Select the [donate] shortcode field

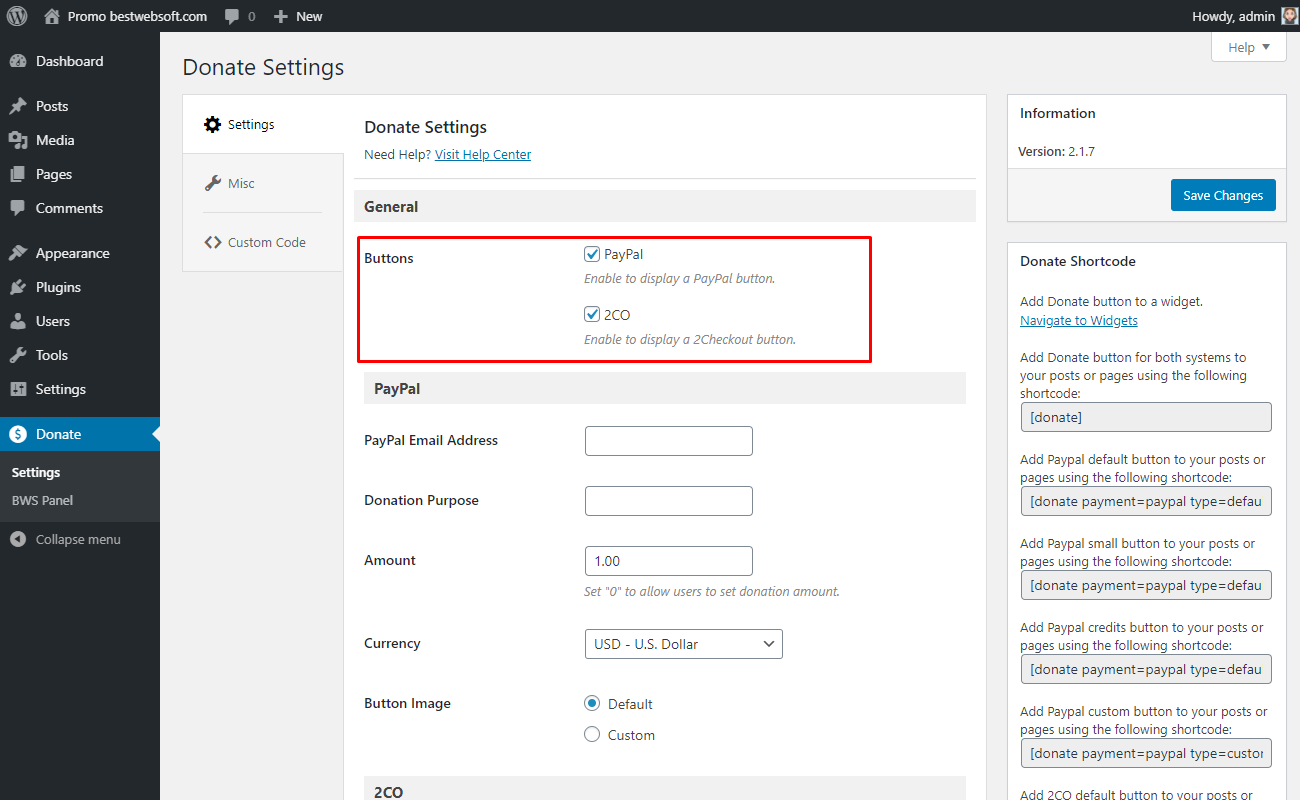(x=1146, y=417)
